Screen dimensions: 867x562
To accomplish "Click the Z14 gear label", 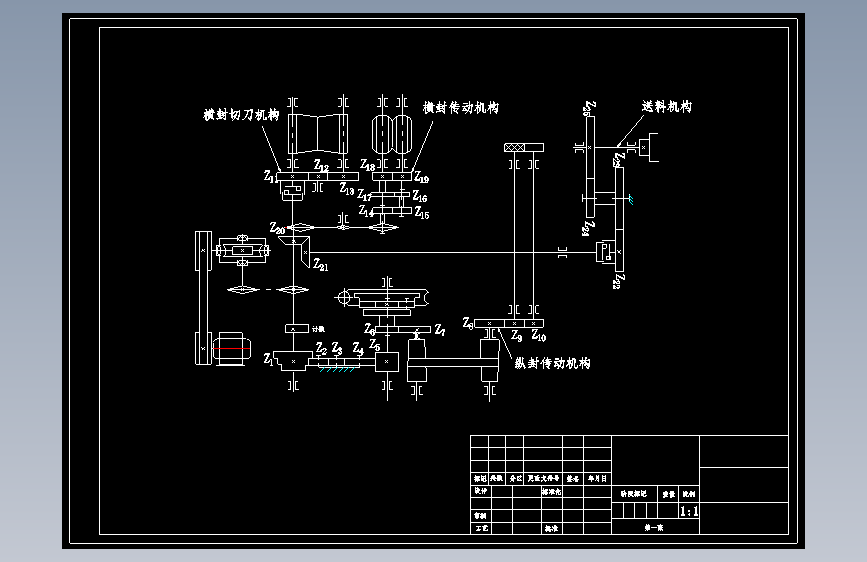I will click(x=366, y=211).
